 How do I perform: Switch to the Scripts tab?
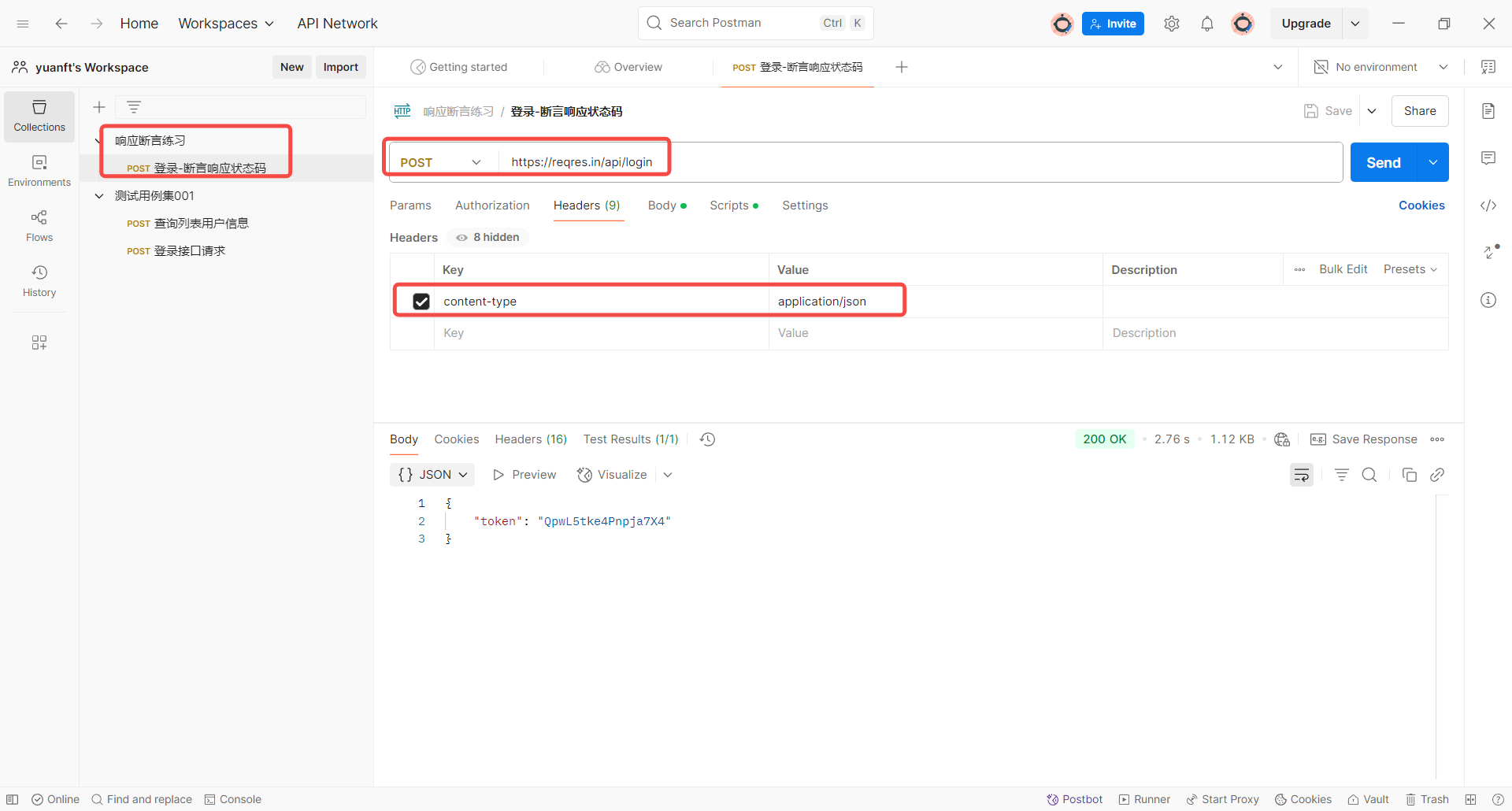coord(734,206)
